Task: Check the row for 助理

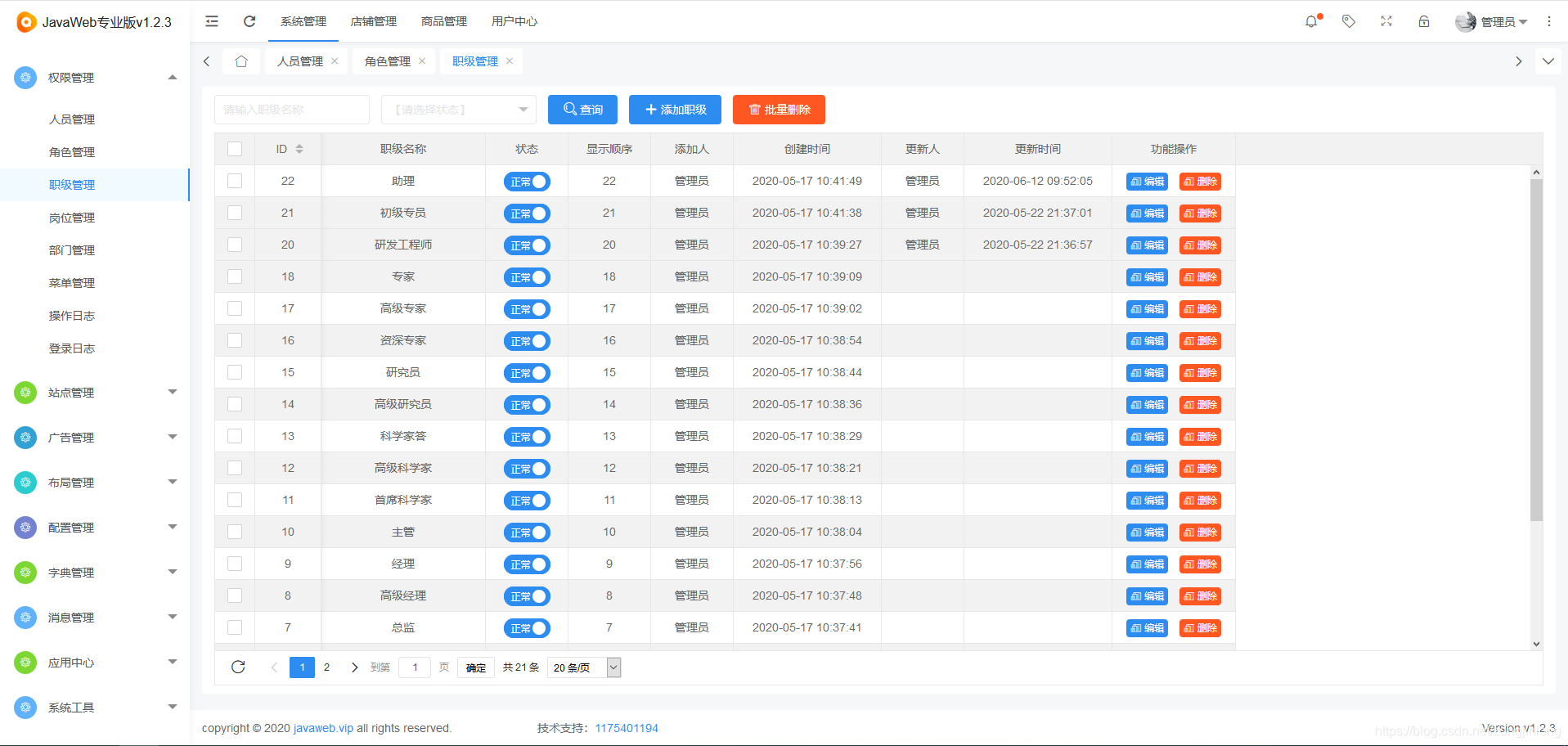Action: pos(235,181)
